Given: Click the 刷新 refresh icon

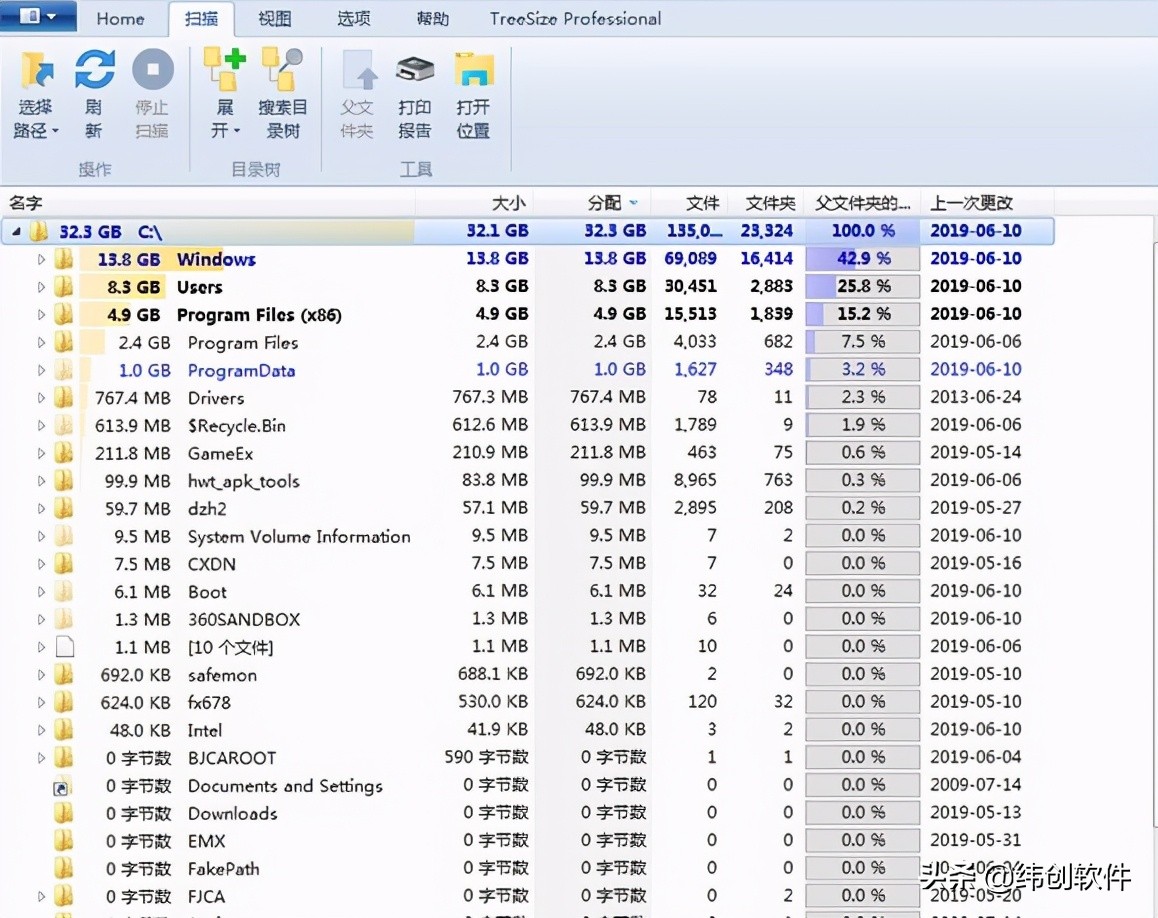Looking at the screenshot, I should click(x=94, y=72).
